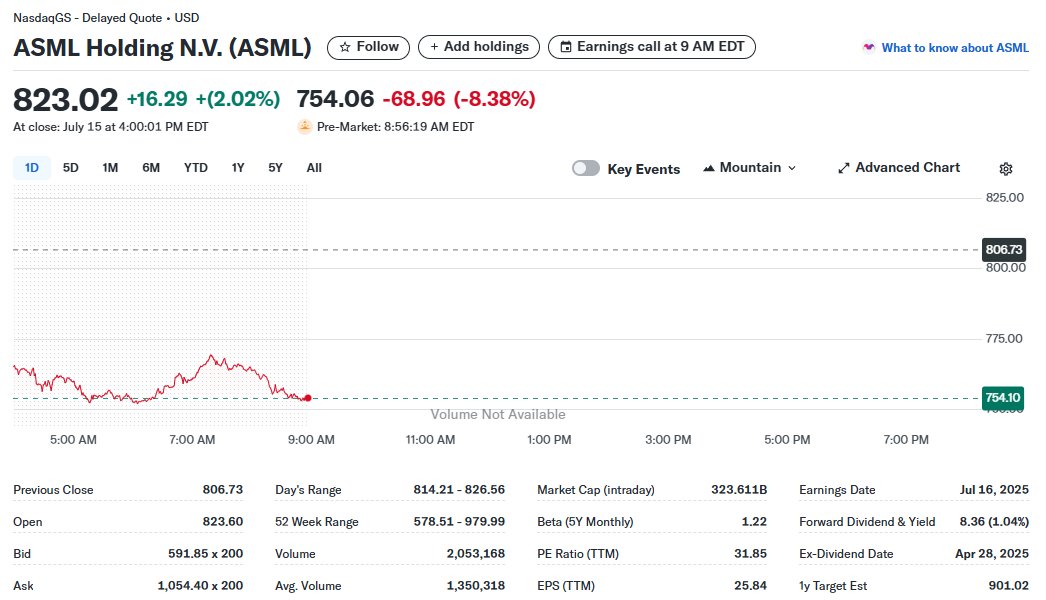Viewport: 1046px width, 600px height.
Task: Click the 9:00 AM time axis label
Action: click(311, 440)
